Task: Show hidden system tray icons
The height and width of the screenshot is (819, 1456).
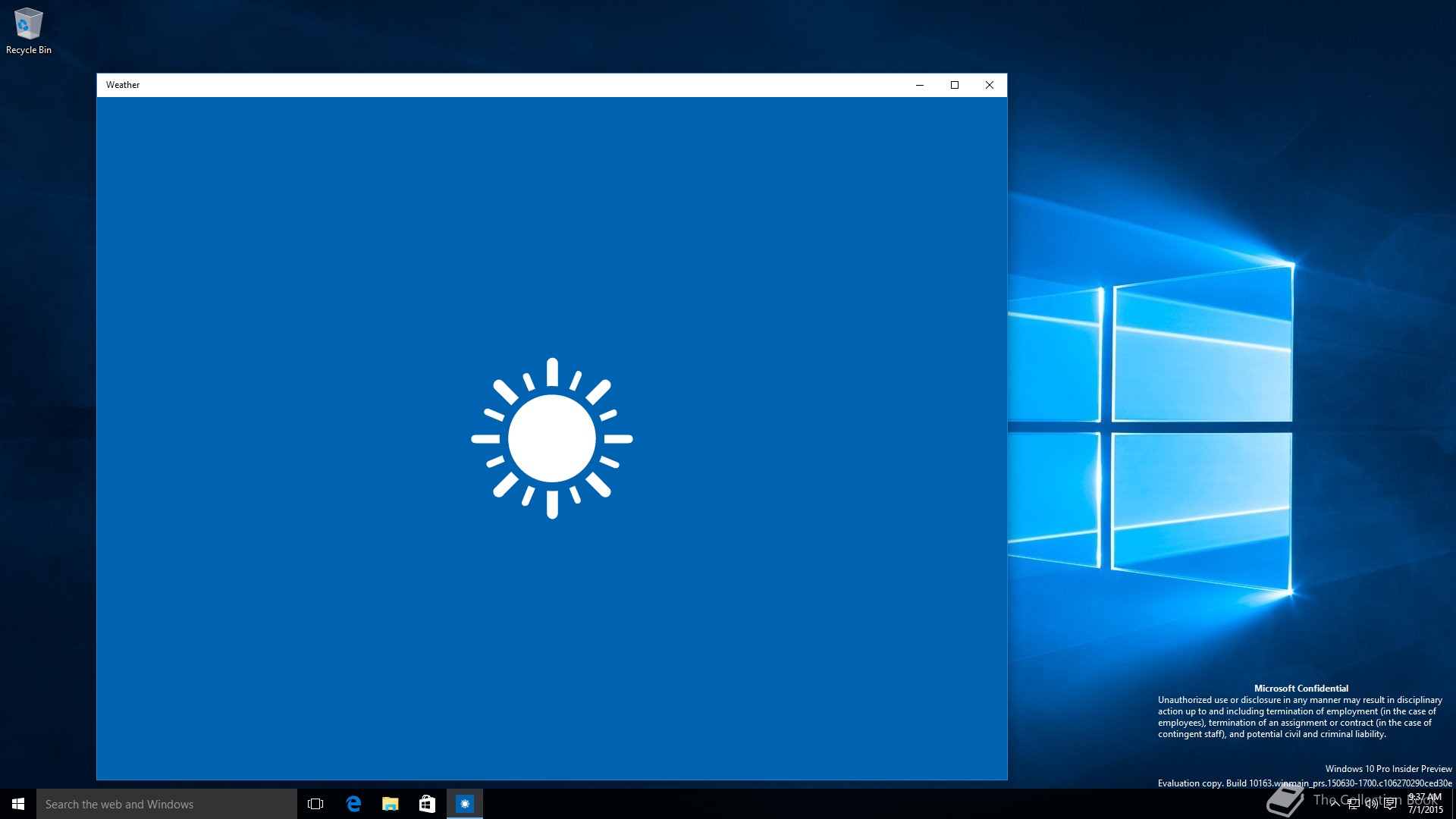Action: coord(1335,804)
